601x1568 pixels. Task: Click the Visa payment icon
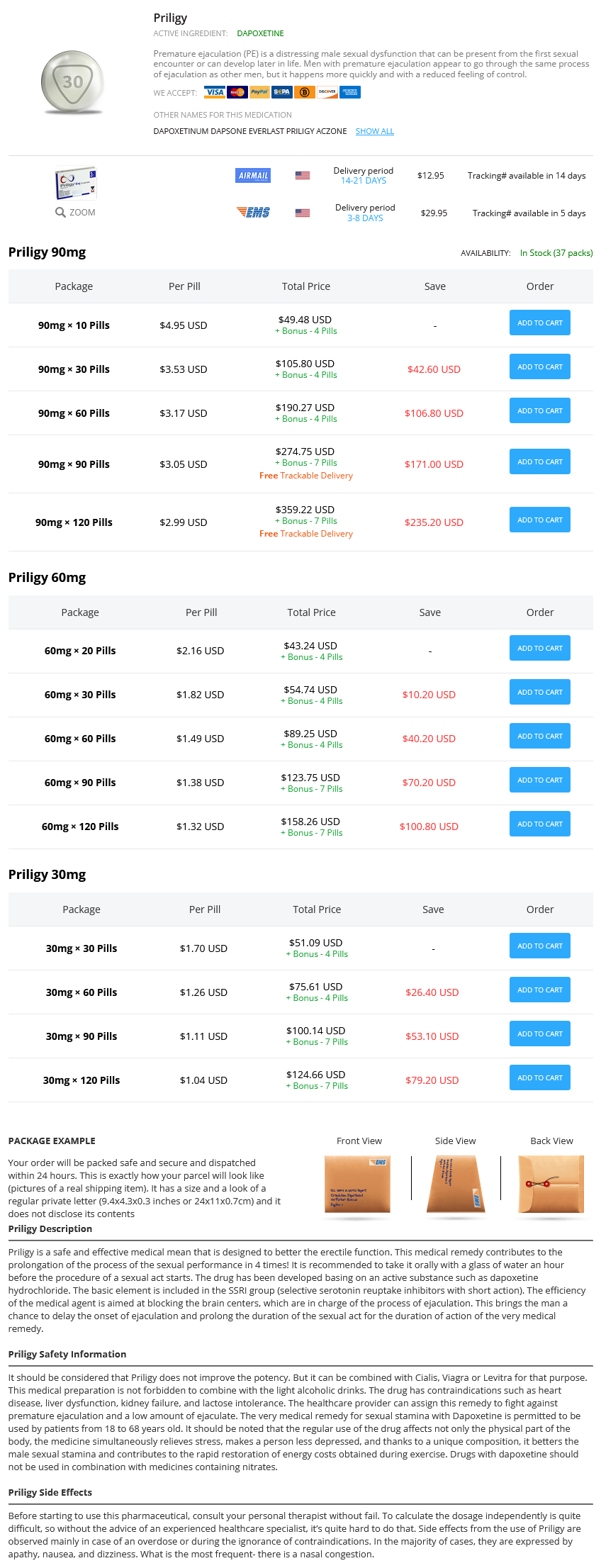[215, 92]
